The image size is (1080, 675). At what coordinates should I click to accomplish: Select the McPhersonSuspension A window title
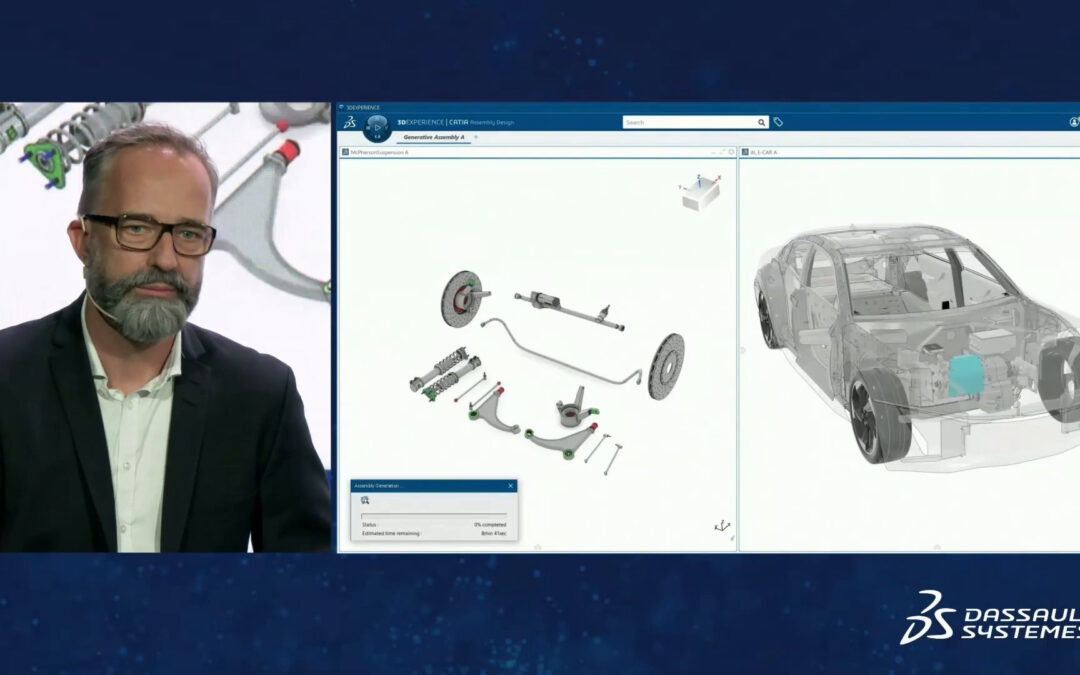pos(380,152)
